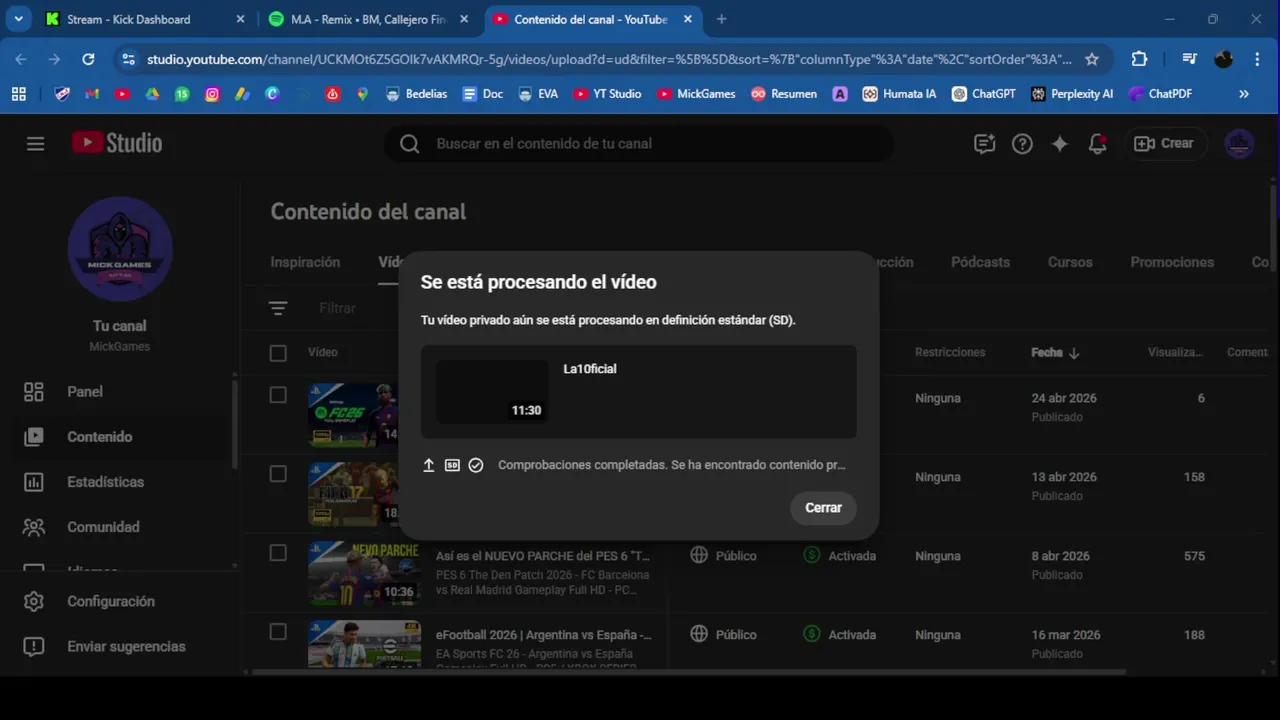Switch to Stream - Kick Dashboard browser tab
1280x720 pixels.
pos(145,19)
